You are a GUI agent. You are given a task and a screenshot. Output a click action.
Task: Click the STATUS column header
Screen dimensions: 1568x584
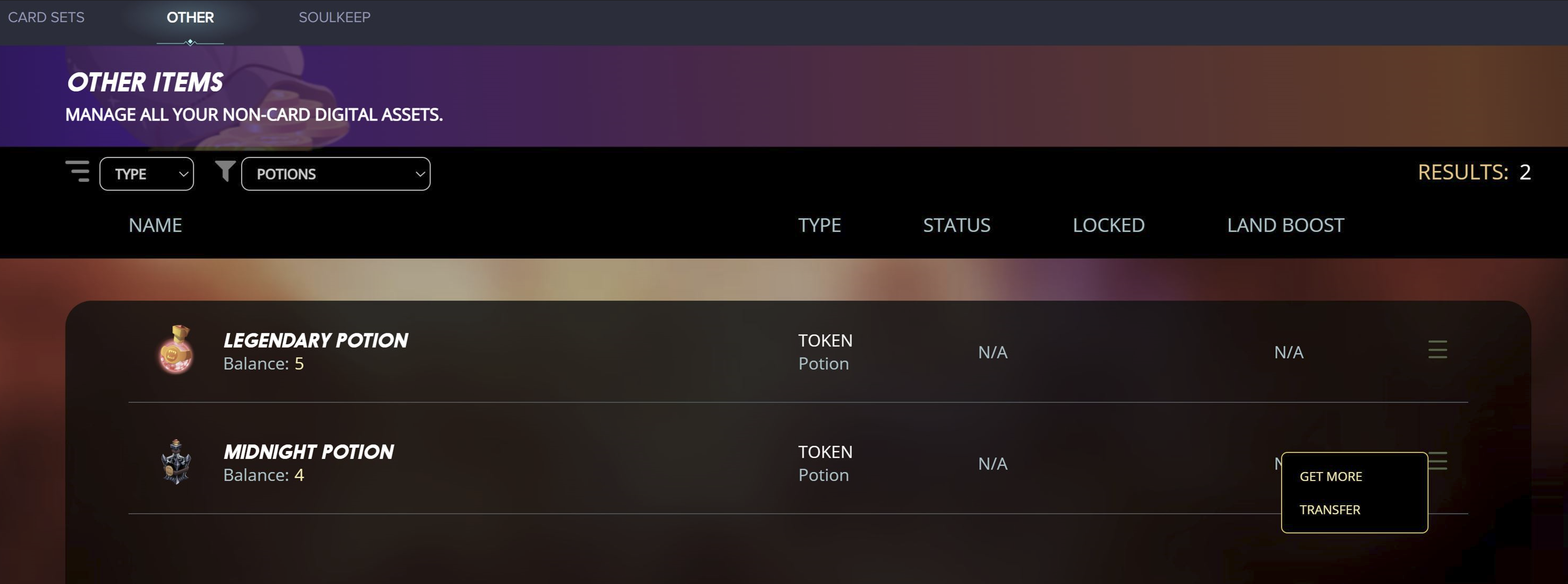click(x=956, y=225)
